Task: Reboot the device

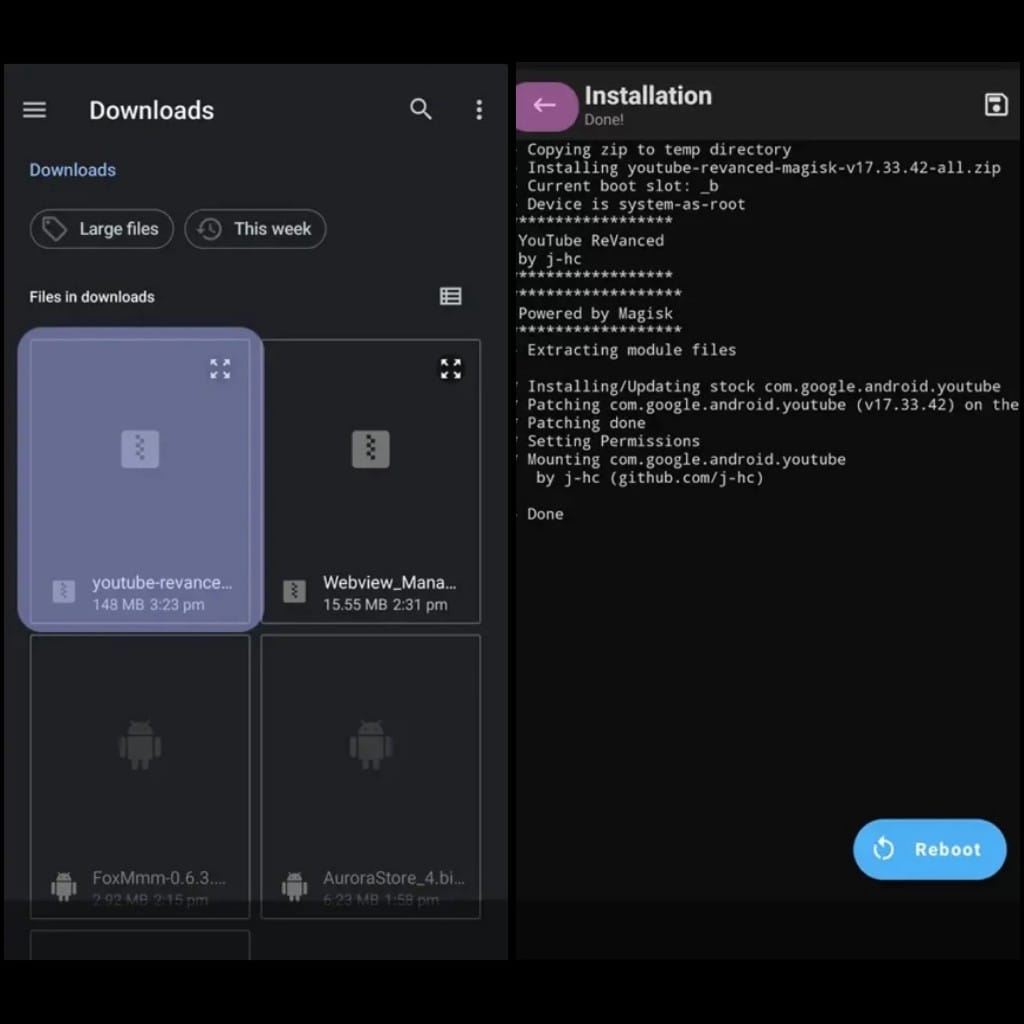Action: click(929, 849)
